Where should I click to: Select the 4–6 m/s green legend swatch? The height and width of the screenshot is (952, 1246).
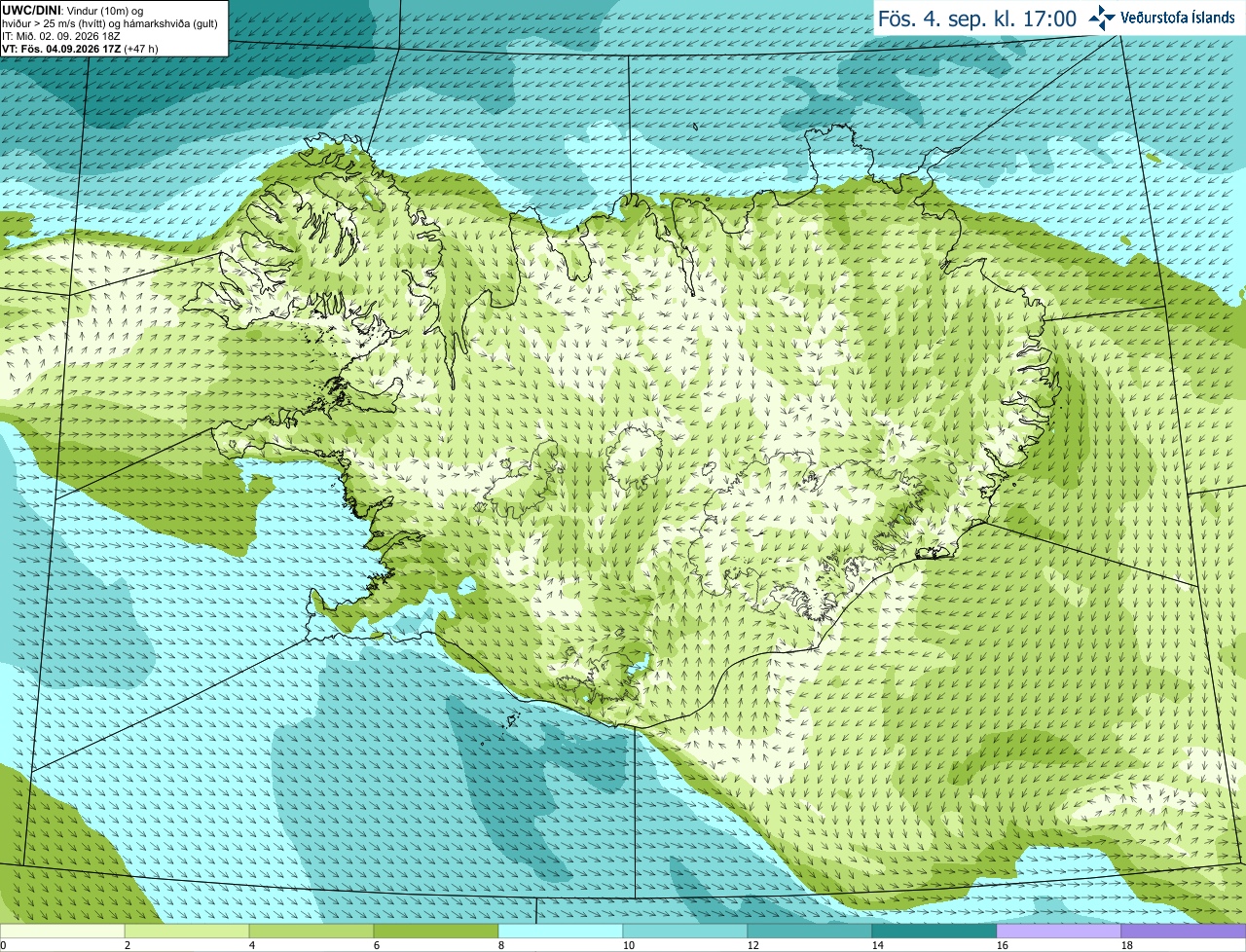311,931
